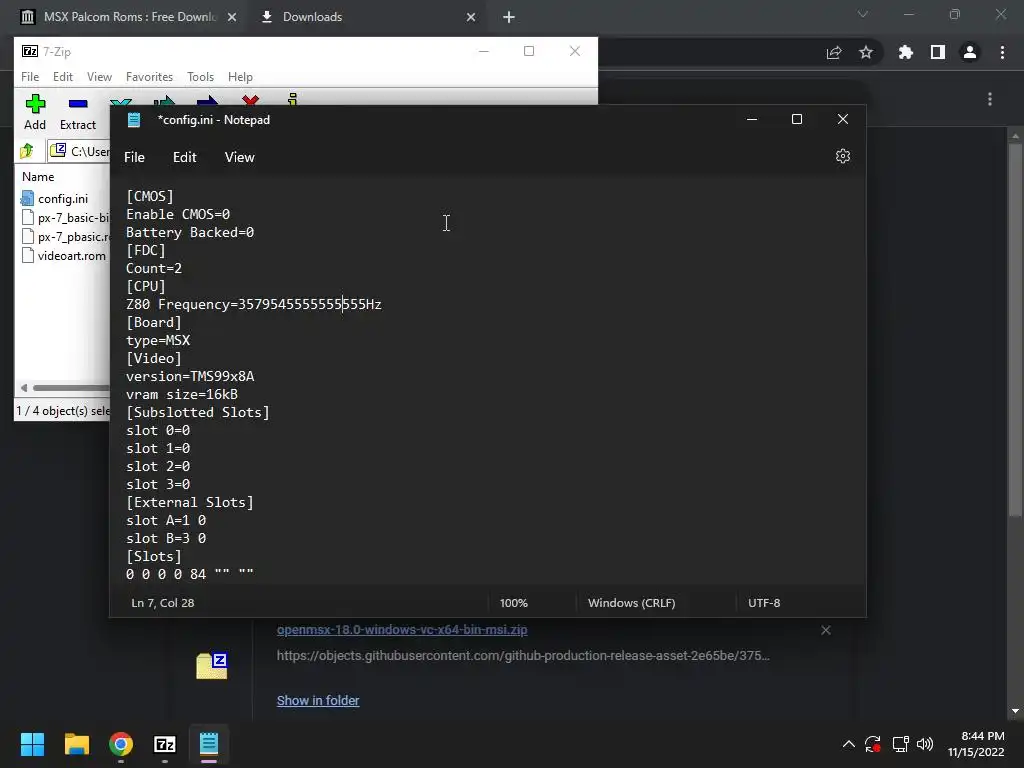The image size is (1024, 768).
Task: Show hidden system tray icons
Action: pos(848,744)
